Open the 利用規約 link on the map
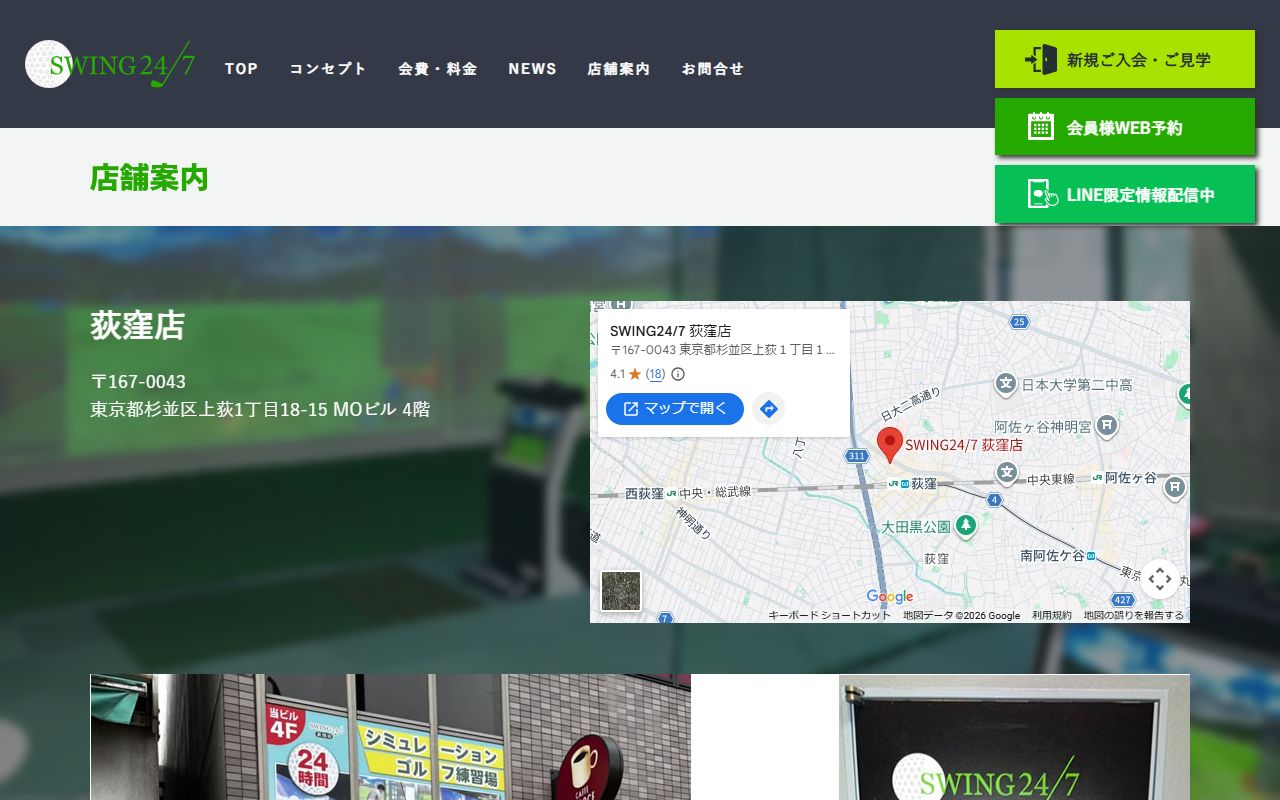Image resolution: width=1280 pixels, height=800 pixels. pyautogui.click(x=1051, y=615)
